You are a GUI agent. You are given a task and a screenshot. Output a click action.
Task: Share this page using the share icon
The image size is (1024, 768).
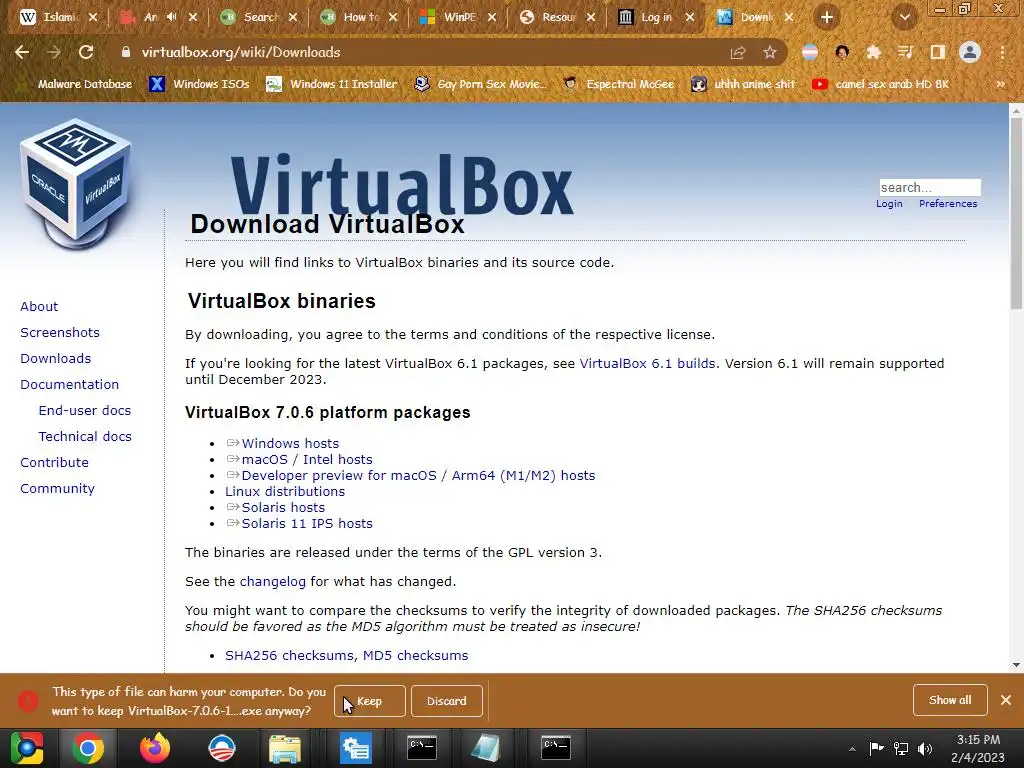738,52
